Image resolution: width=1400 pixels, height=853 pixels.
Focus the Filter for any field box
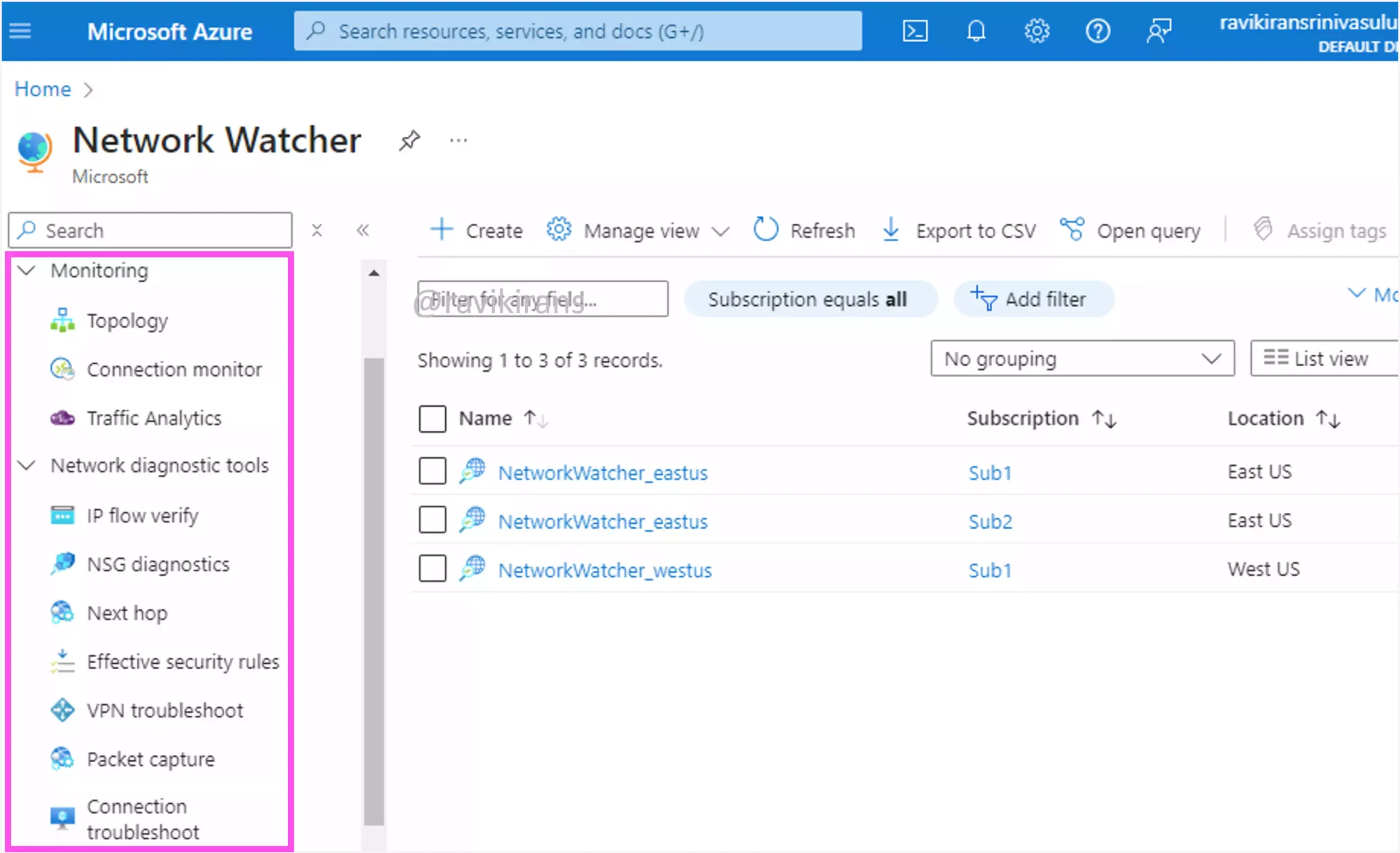pos(542,299)
